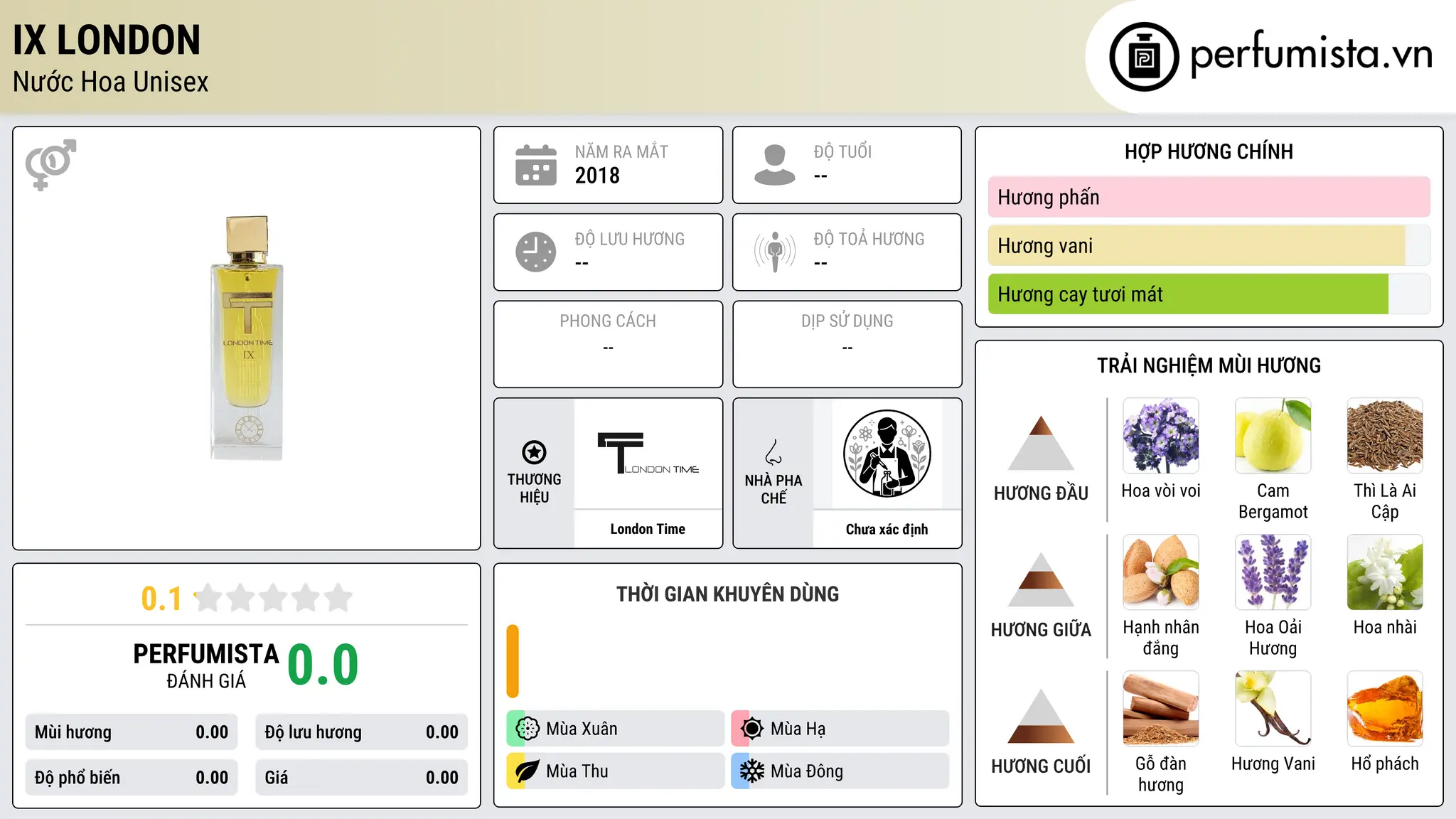Click the green Perfumista score 0.0
The image size is (1456, 819).
click(323, 665)
